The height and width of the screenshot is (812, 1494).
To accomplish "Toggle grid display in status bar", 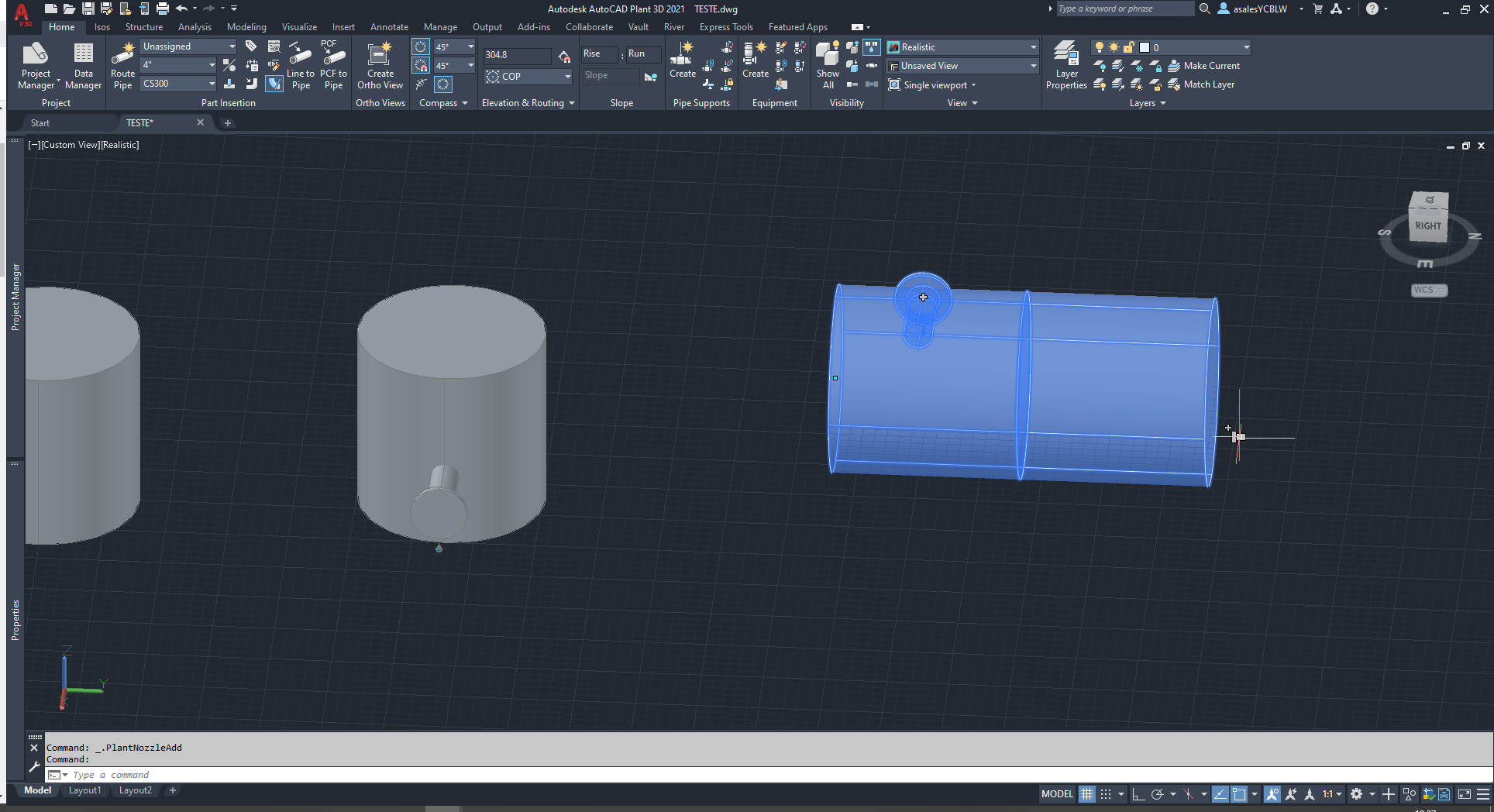I will [1087, 794].
